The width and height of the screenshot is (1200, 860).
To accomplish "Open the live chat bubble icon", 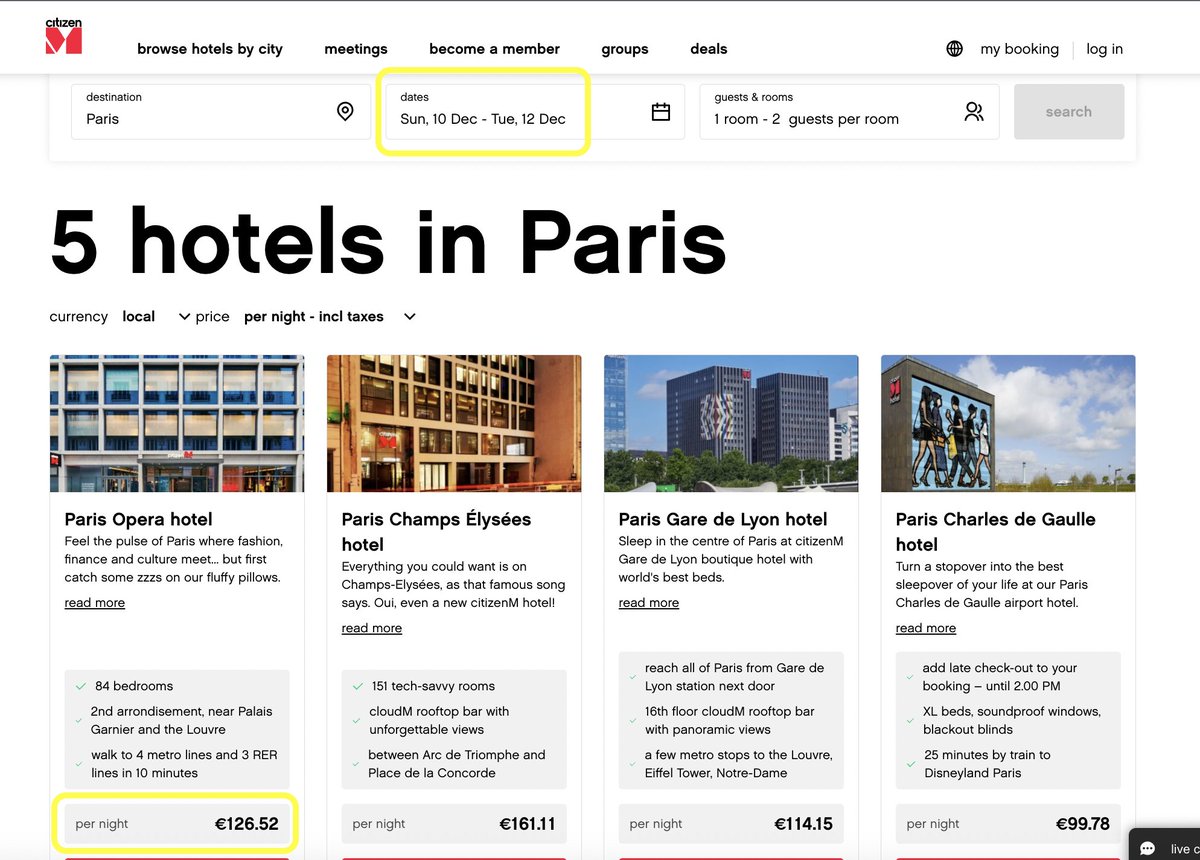I will tap(1148, 849).
